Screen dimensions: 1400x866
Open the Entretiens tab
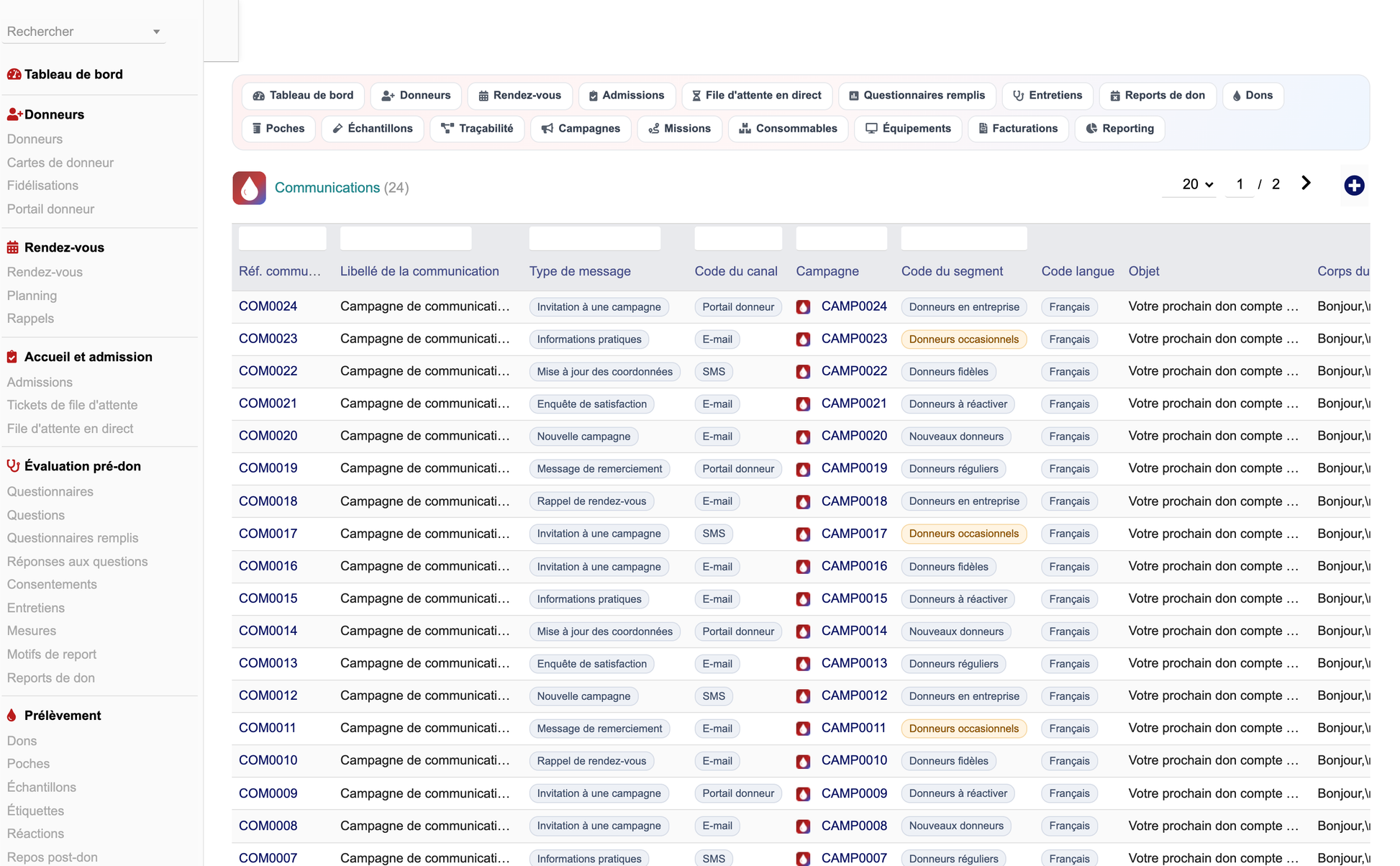point(1047,96)
